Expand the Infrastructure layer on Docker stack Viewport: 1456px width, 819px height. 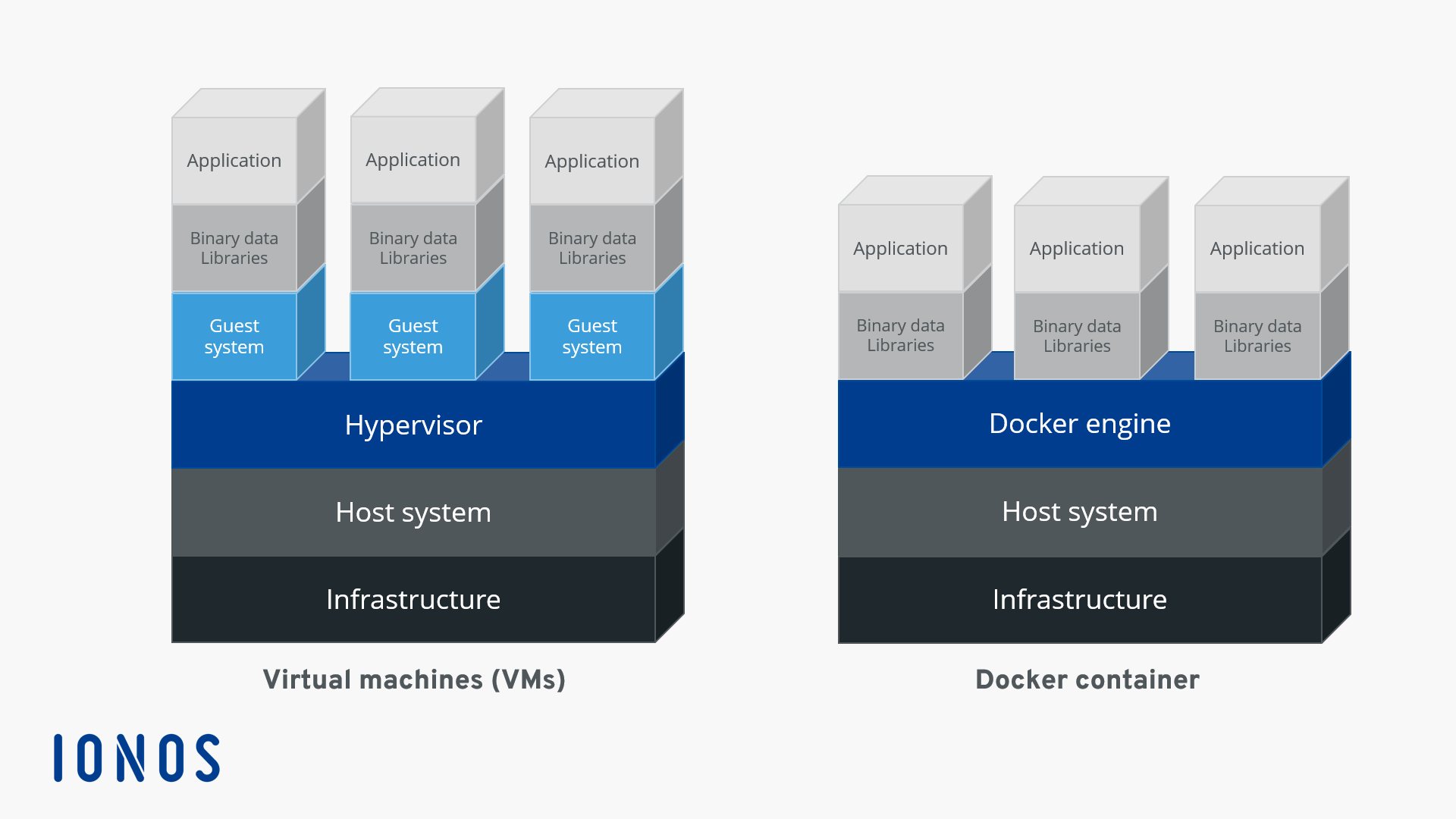[1080, 599]
